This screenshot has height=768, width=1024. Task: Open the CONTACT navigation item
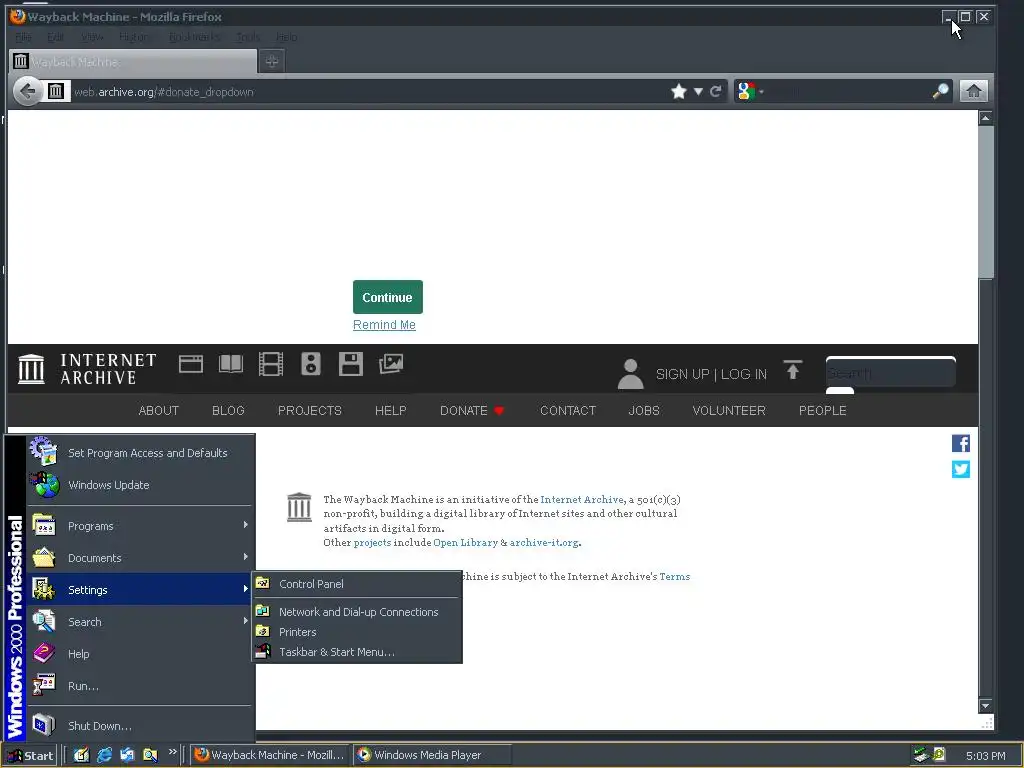click(x=568, y=410)
